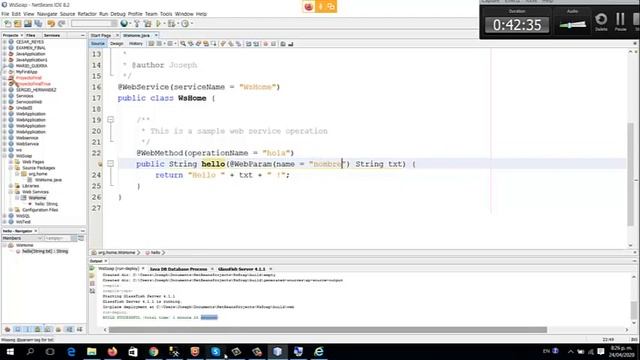Click the hello breadcrumb below editor
Screen dimensions: 640x360
(155, 253)
